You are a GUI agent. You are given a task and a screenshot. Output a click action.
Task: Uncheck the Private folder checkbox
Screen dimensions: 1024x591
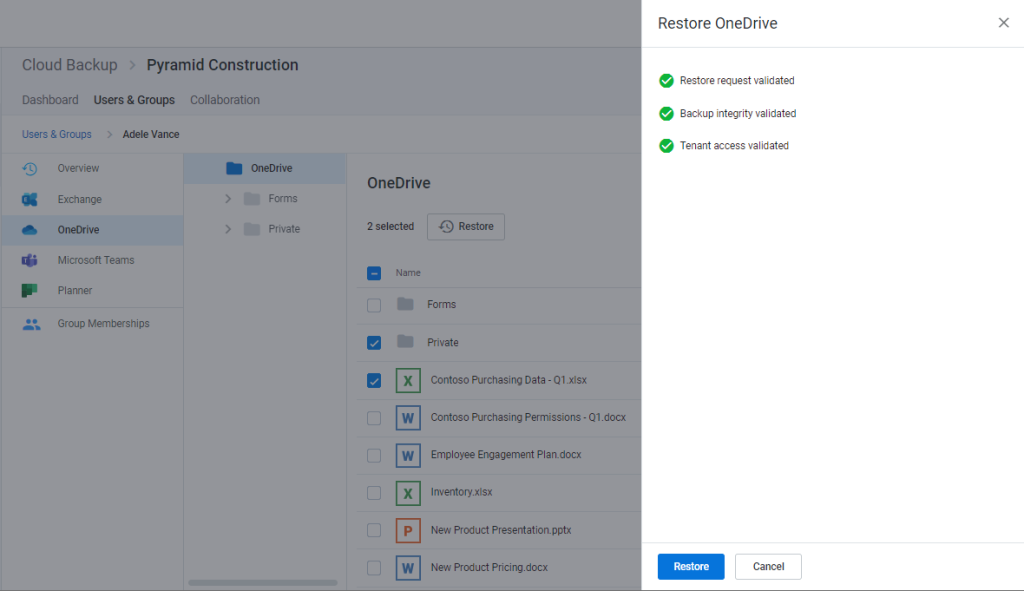coord(374,343)
